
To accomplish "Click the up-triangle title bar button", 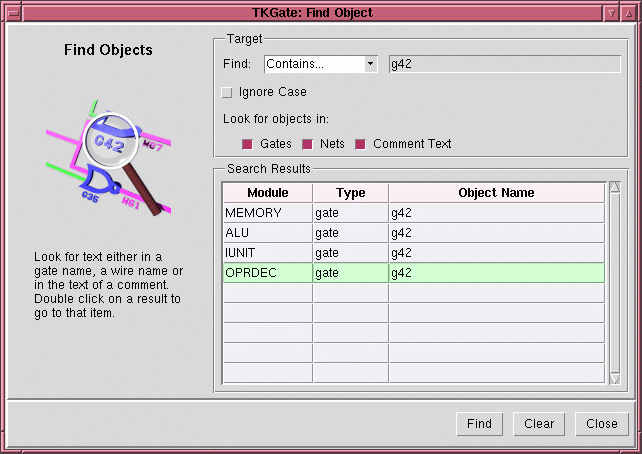I will click(629, 12).
